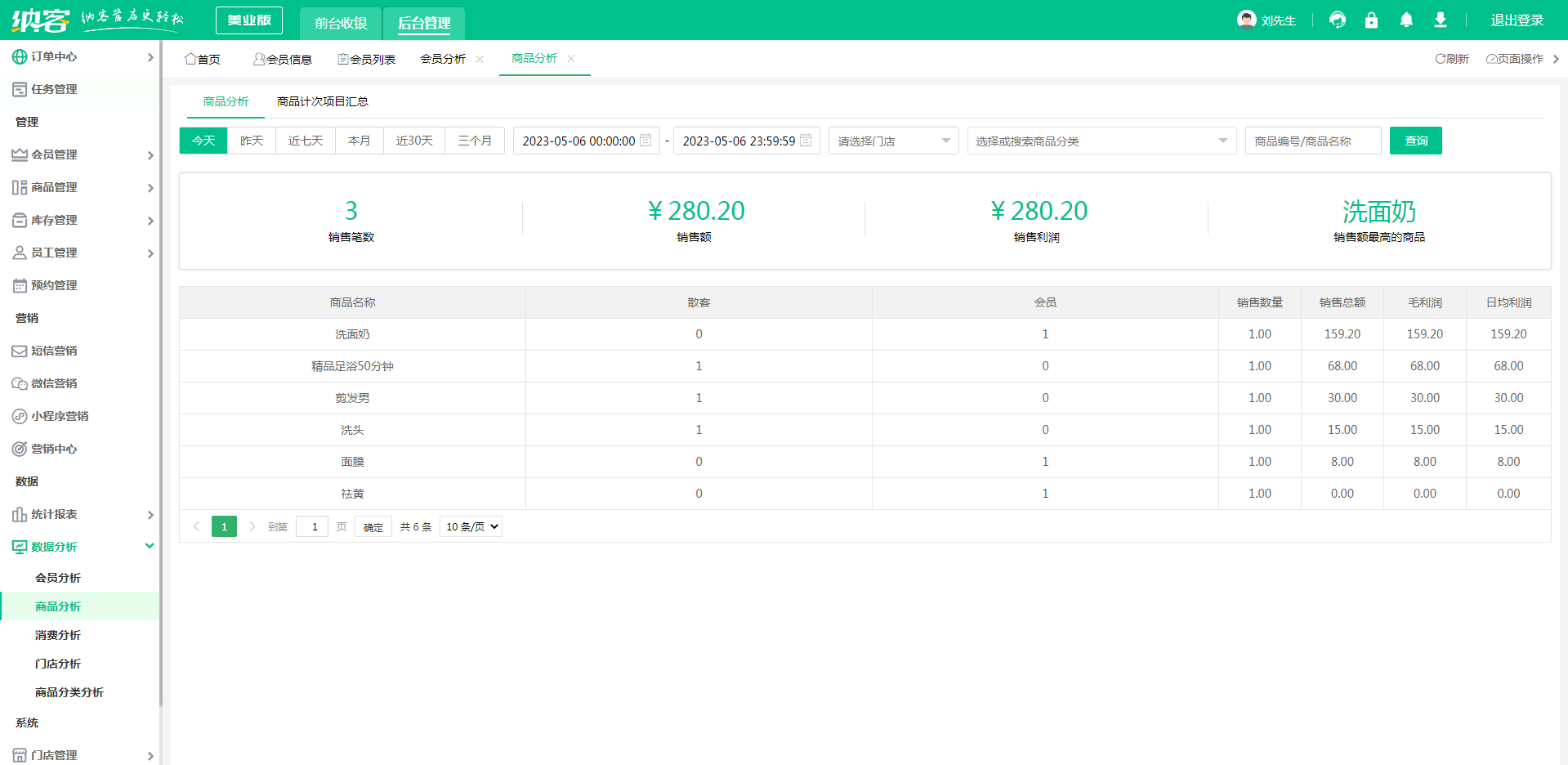1568x765 pixels.
Task: Click the customer service headset icon
Action: (x=1338, y=20)
